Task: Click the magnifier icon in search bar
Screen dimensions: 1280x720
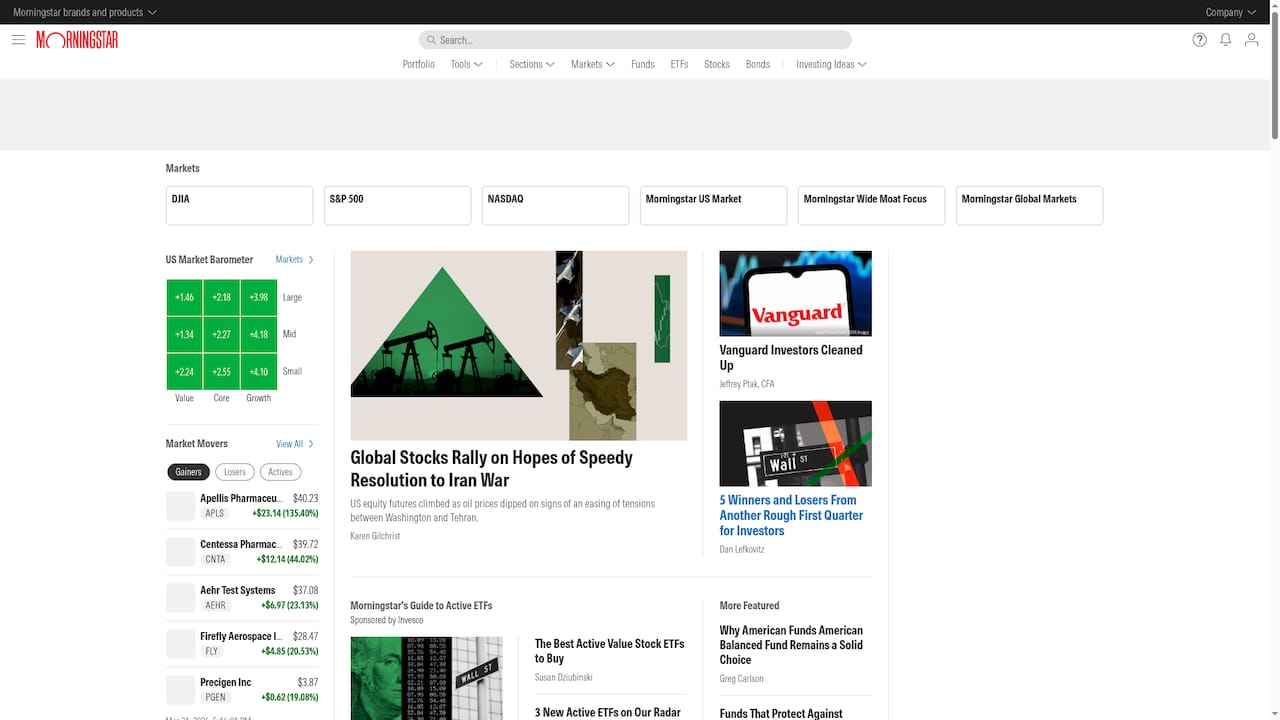Action: coord(431,40)
